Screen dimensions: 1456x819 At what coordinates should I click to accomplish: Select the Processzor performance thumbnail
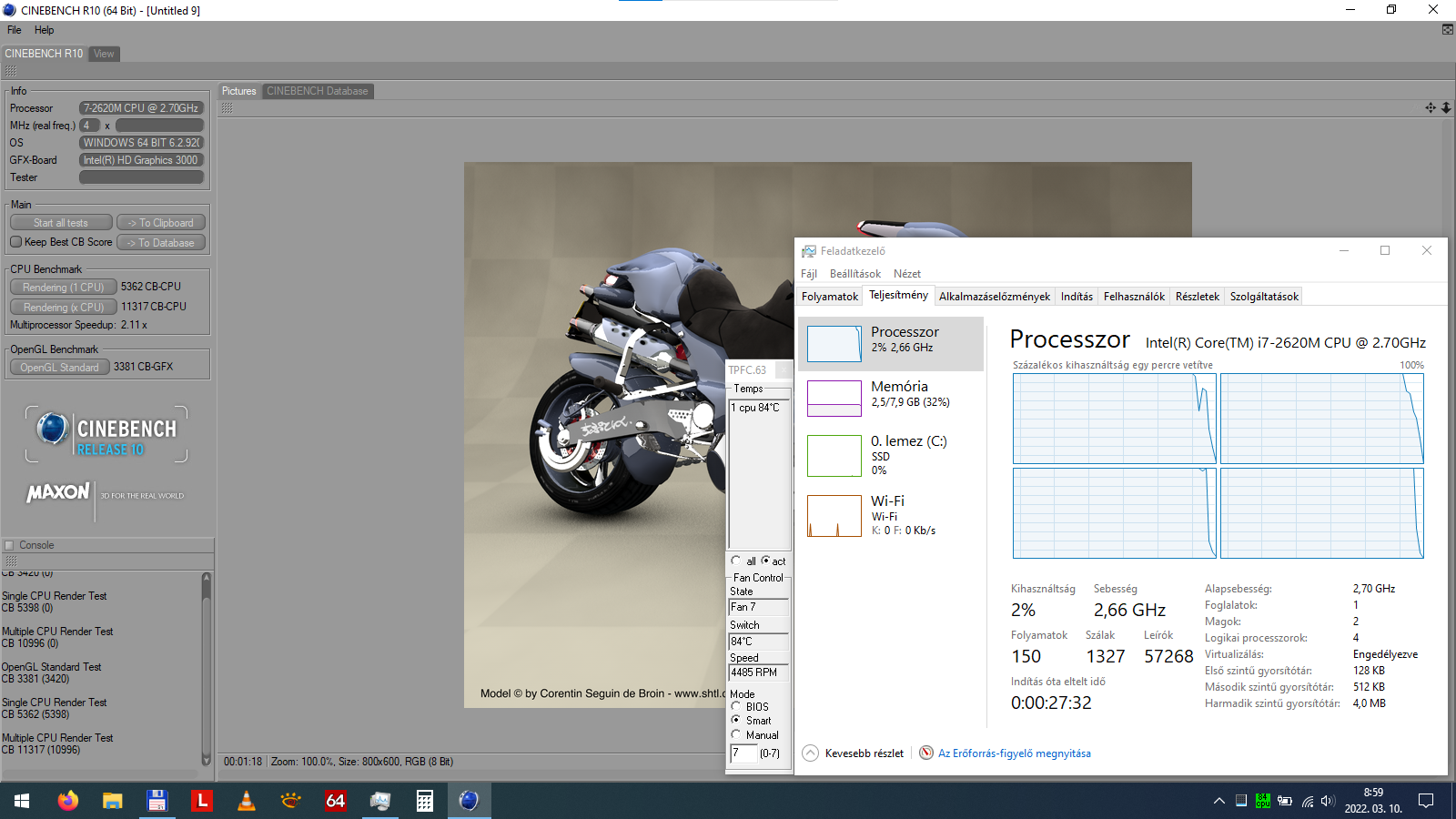[x=834, y=344]
